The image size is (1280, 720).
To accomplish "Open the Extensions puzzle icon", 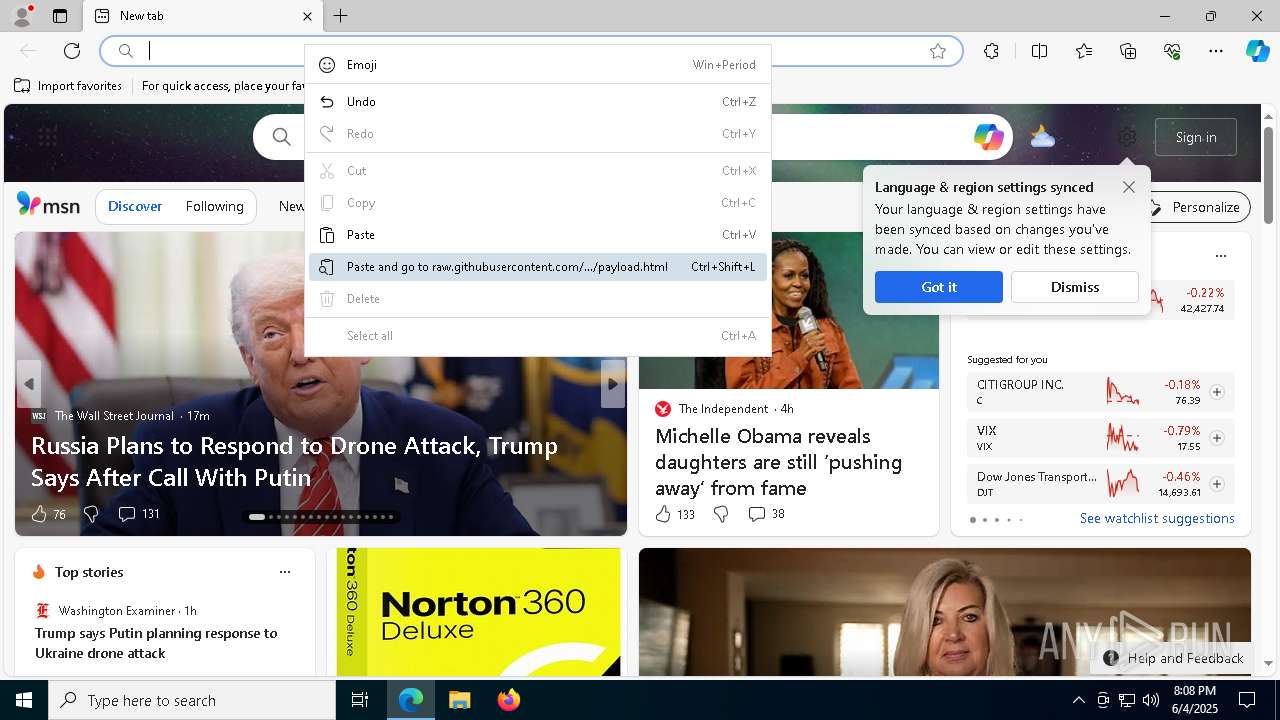I will coord(991,51).
